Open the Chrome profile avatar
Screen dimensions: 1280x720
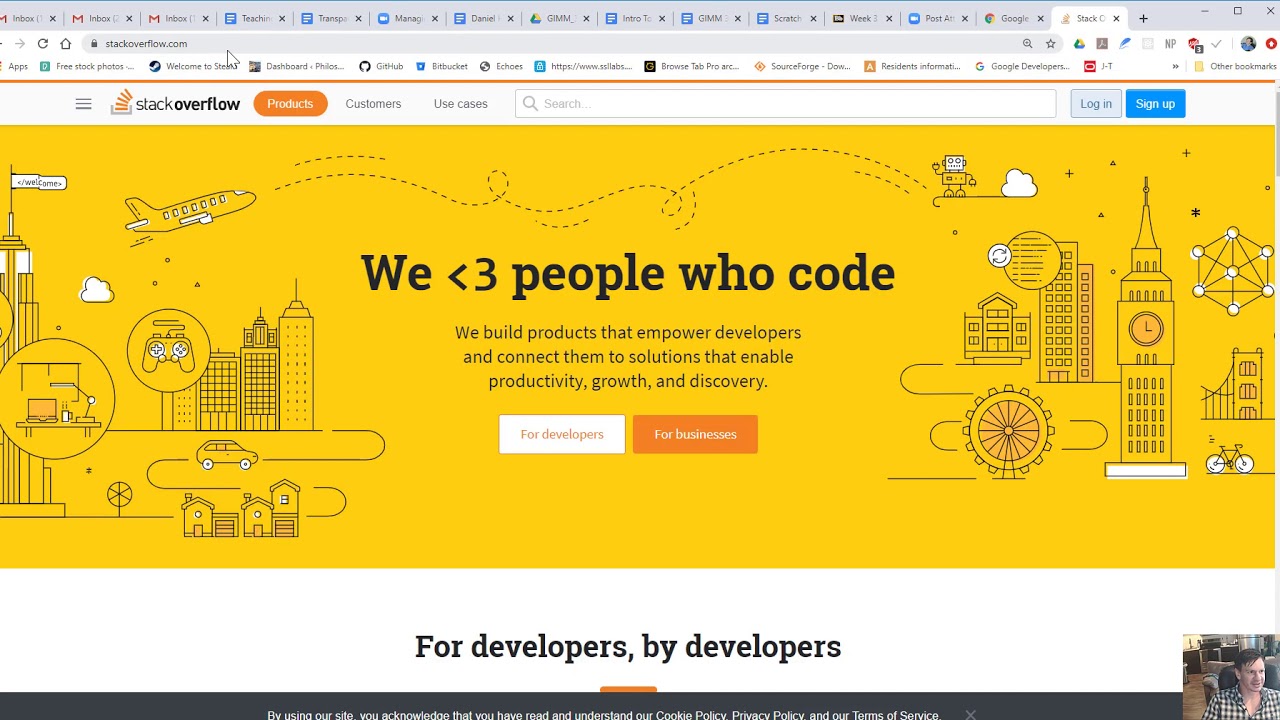1248,44
